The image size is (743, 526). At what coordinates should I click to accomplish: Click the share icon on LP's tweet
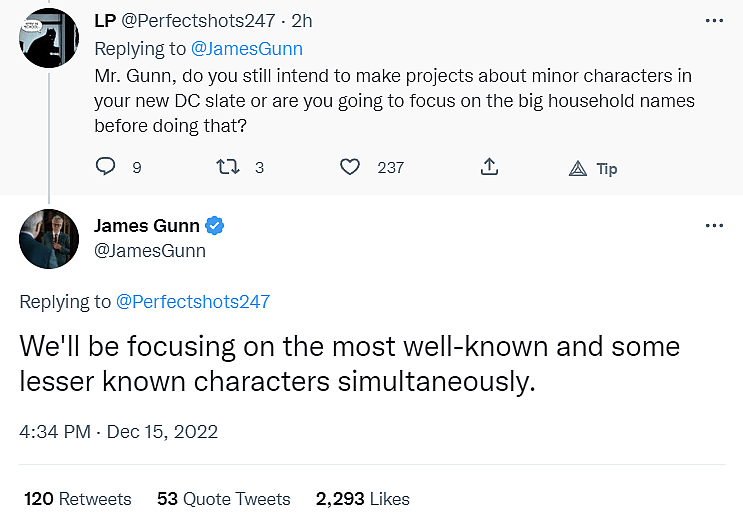point(489,167)
